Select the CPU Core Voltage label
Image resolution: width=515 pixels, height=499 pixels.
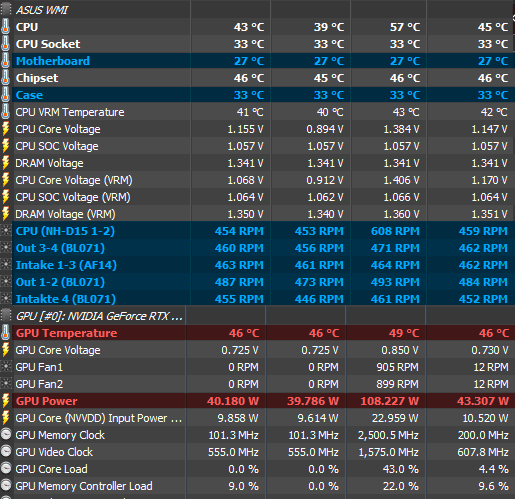point(58,129)
